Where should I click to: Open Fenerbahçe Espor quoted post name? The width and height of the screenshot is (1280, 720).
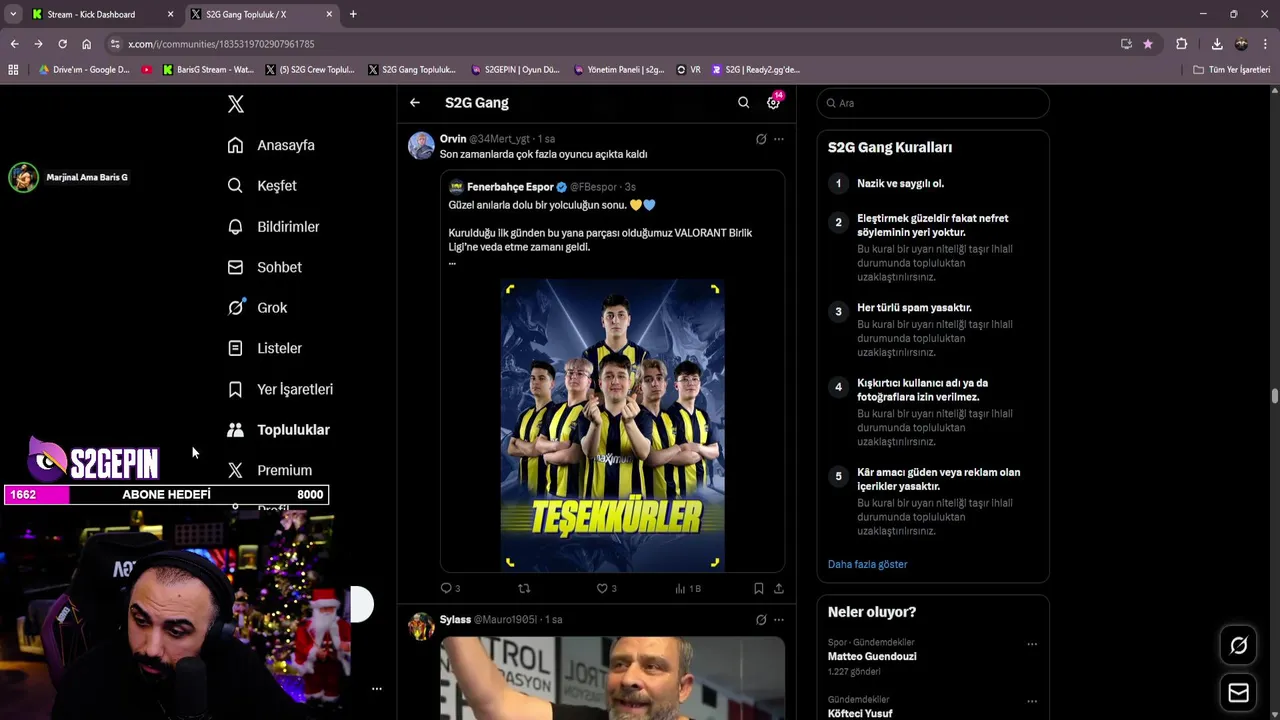pos(510,187)
